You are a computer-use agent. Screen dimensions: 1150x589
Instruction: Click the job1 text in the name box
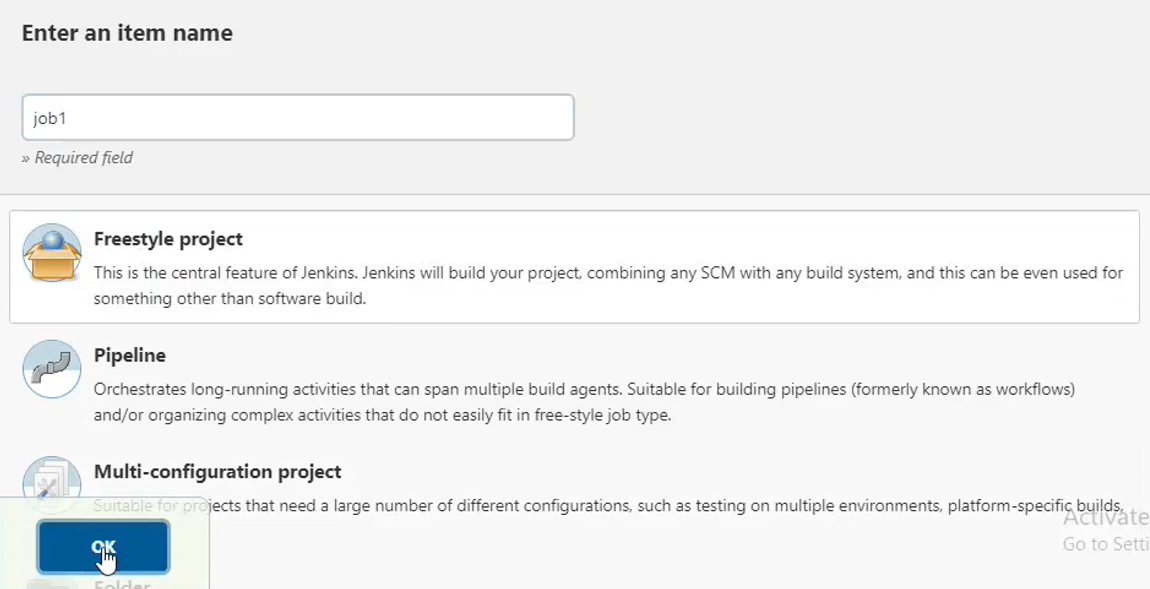coord(49,117)
